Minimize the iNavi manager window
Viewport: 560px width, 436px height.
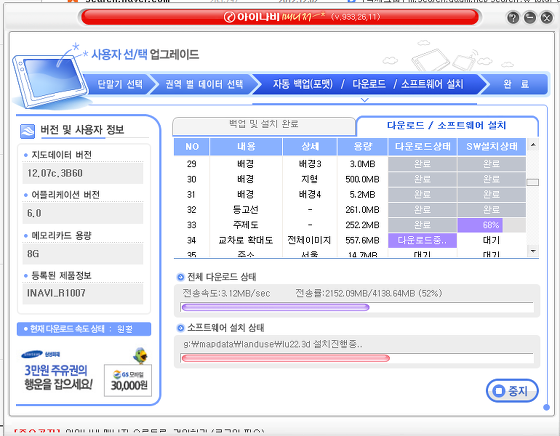pos(530,17)
